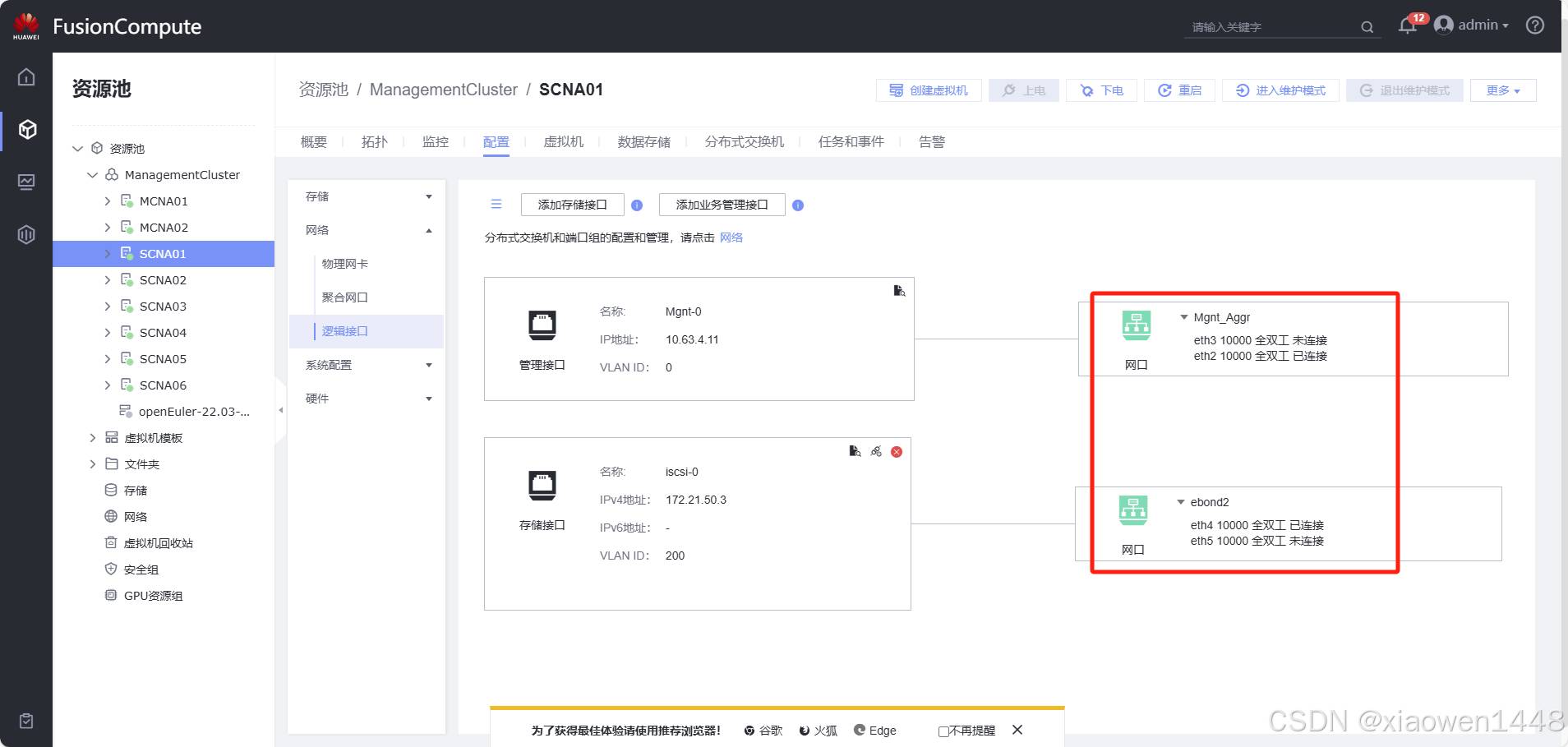The height and width of the screenshot is (747, 1568).
Task: Click the red delete icon on iscsi-0 card
Action: 897,452
